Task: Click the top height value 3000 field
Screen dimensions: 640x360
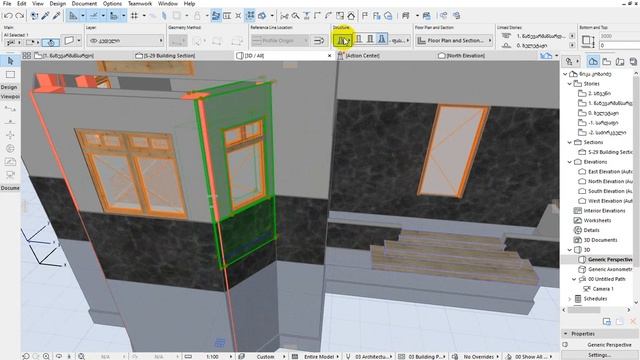Action: [x=619, y=36]
